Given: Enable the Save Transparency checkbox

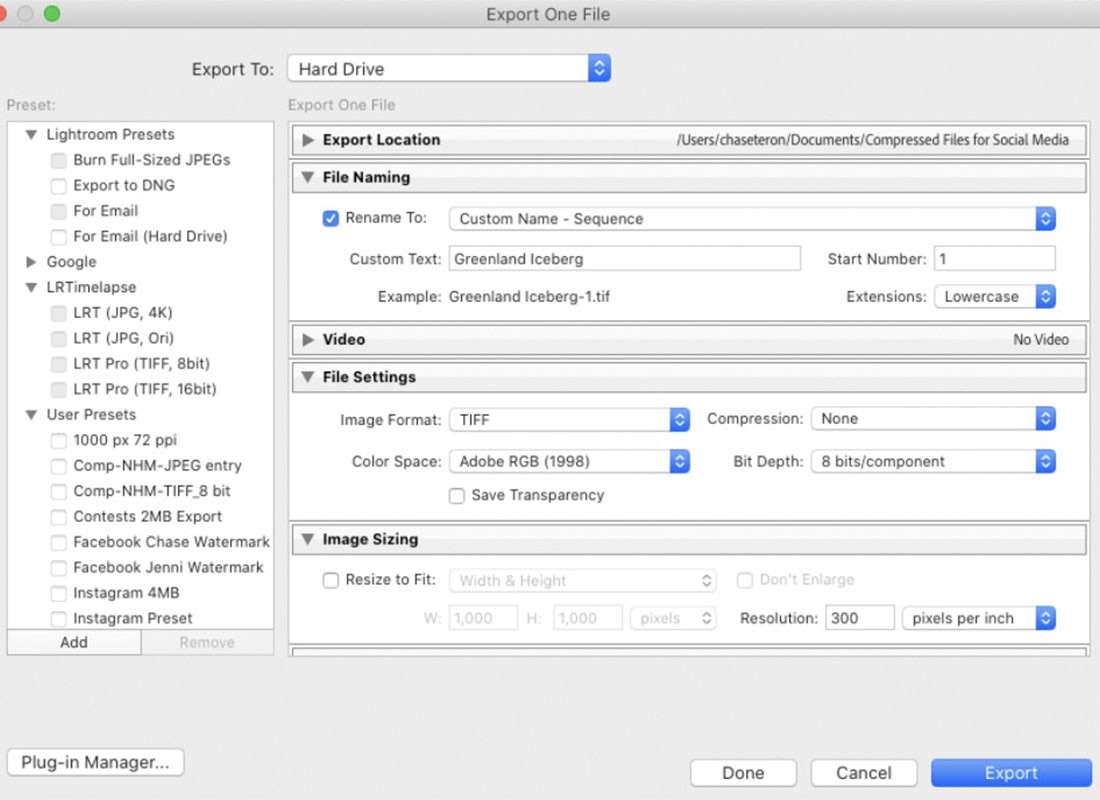Looking at the screenshot, I should point(457,496).
